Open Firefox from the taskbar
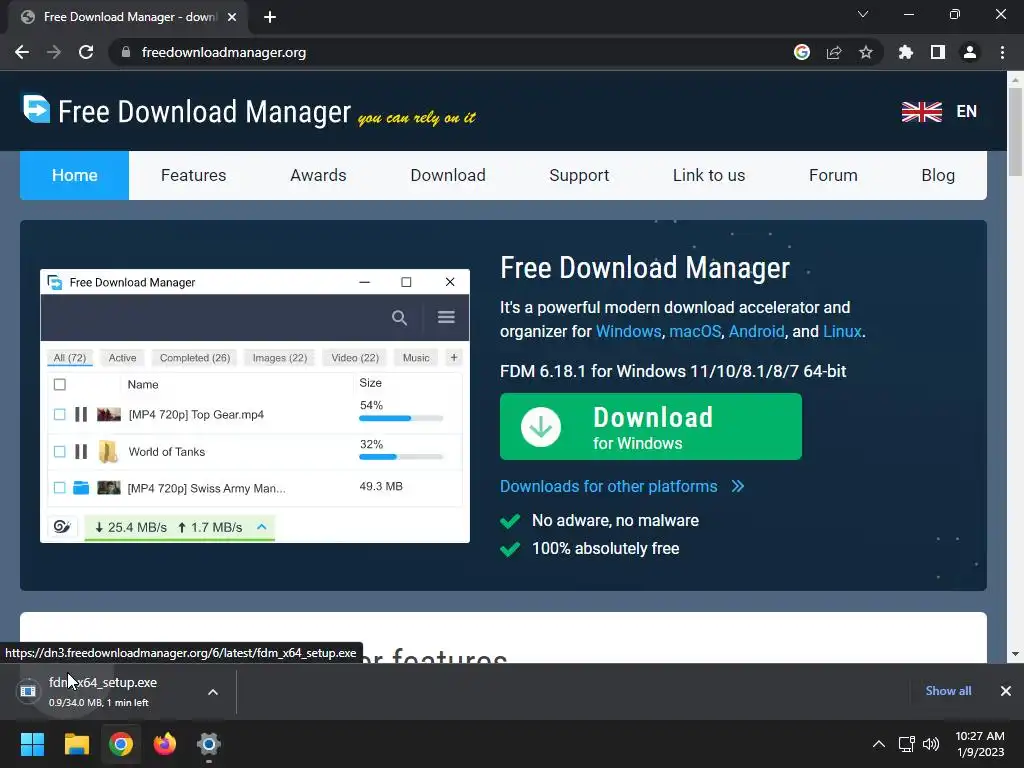The image size is (1024, 768). (x=165, y=744)
